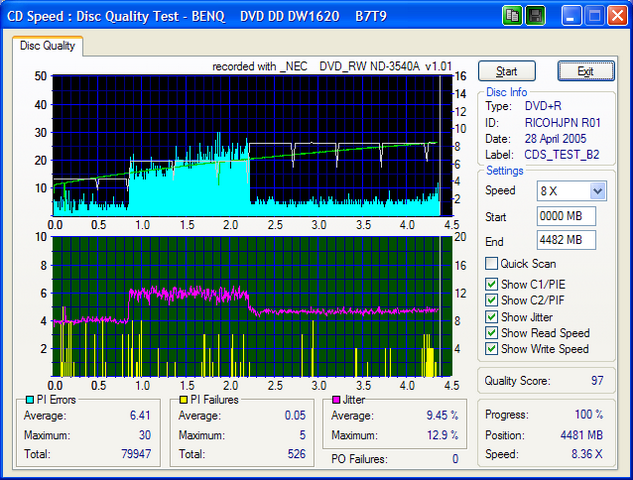Click the current Speed value 8.36 X
The height and width of the screenshot is (480, 633).
587,454
